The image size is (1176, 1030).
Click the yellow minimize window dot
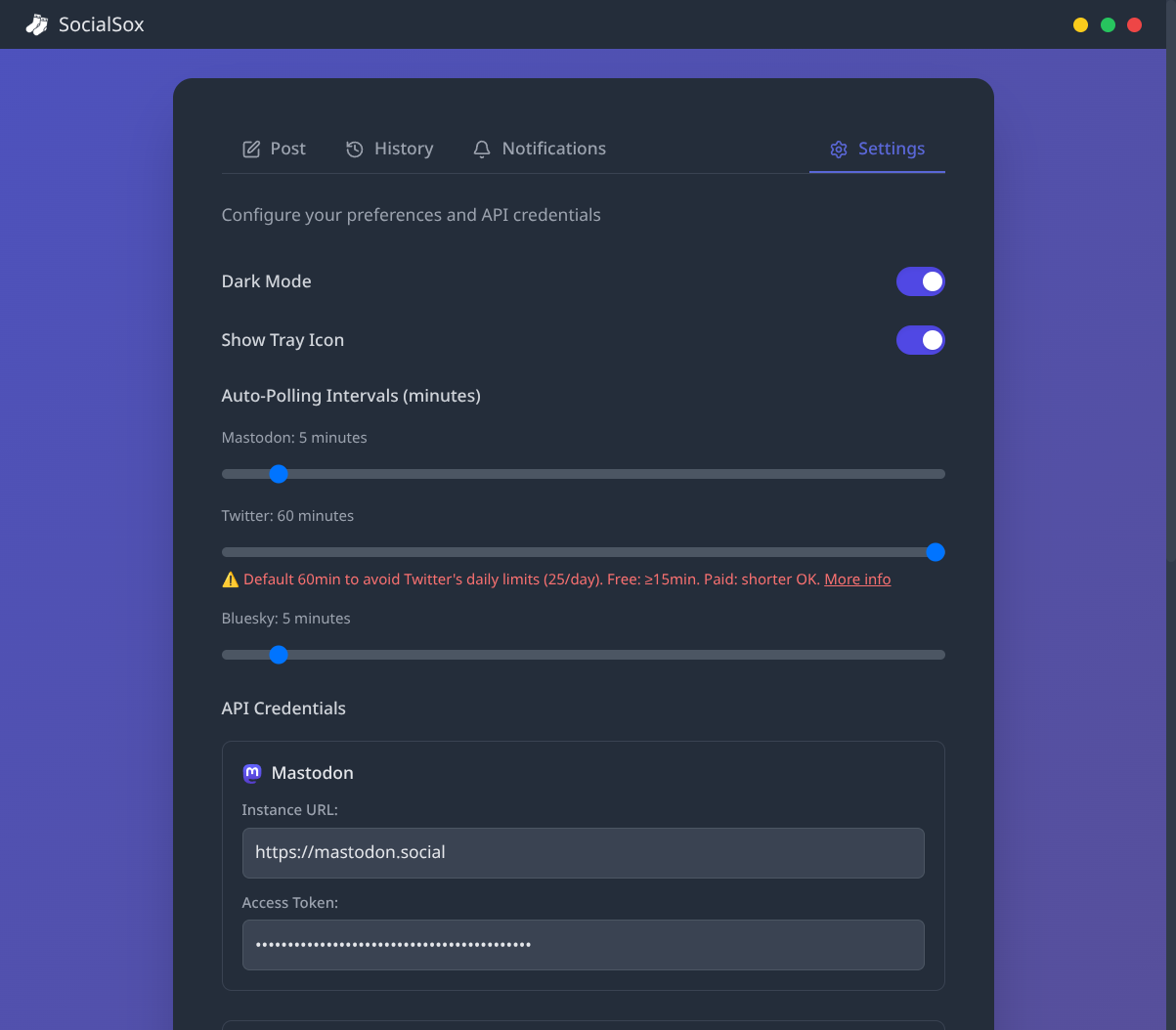(x=1080, y=24)
